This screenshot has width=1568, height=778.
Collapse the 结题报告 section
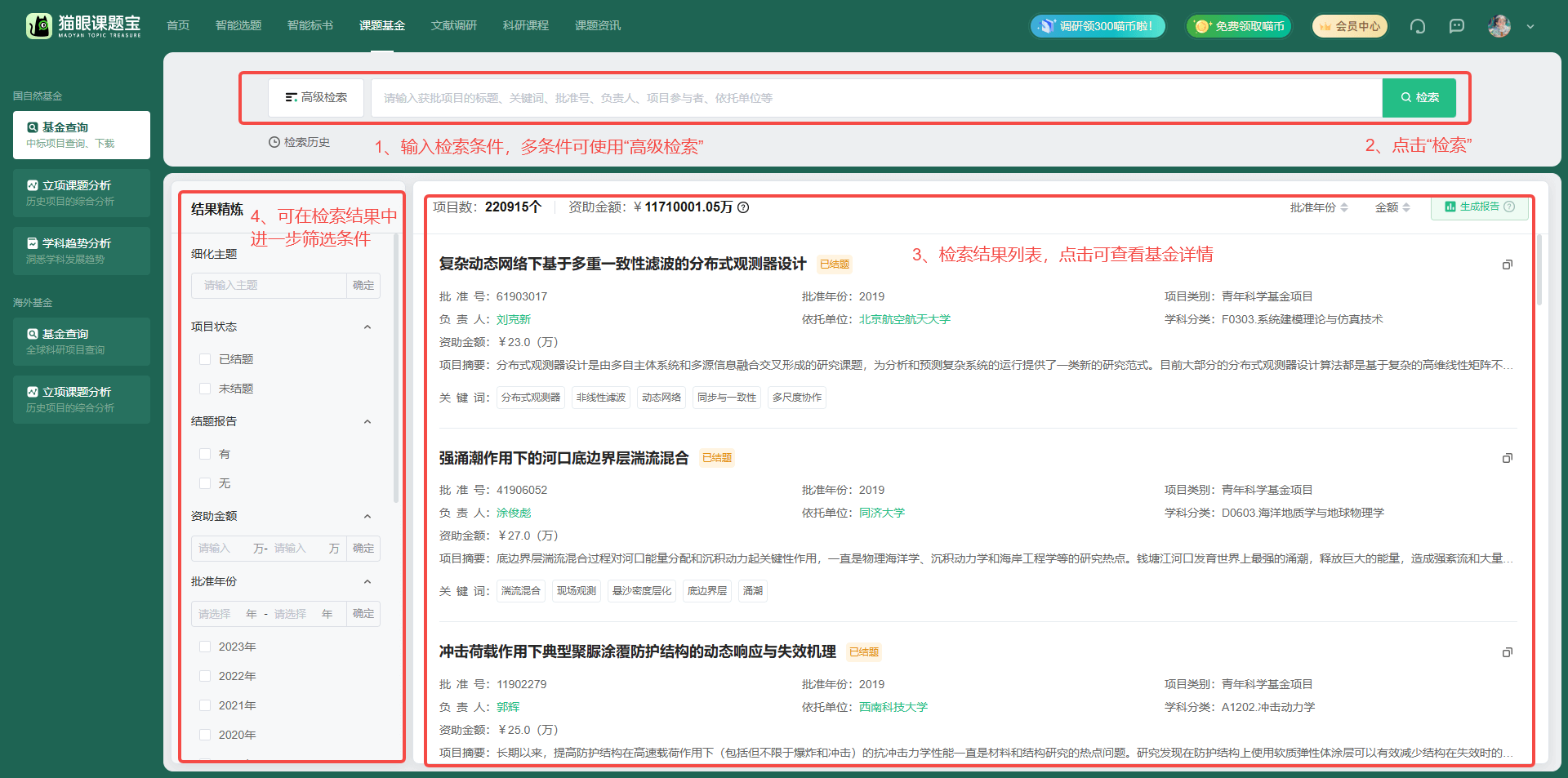[367, 421]
